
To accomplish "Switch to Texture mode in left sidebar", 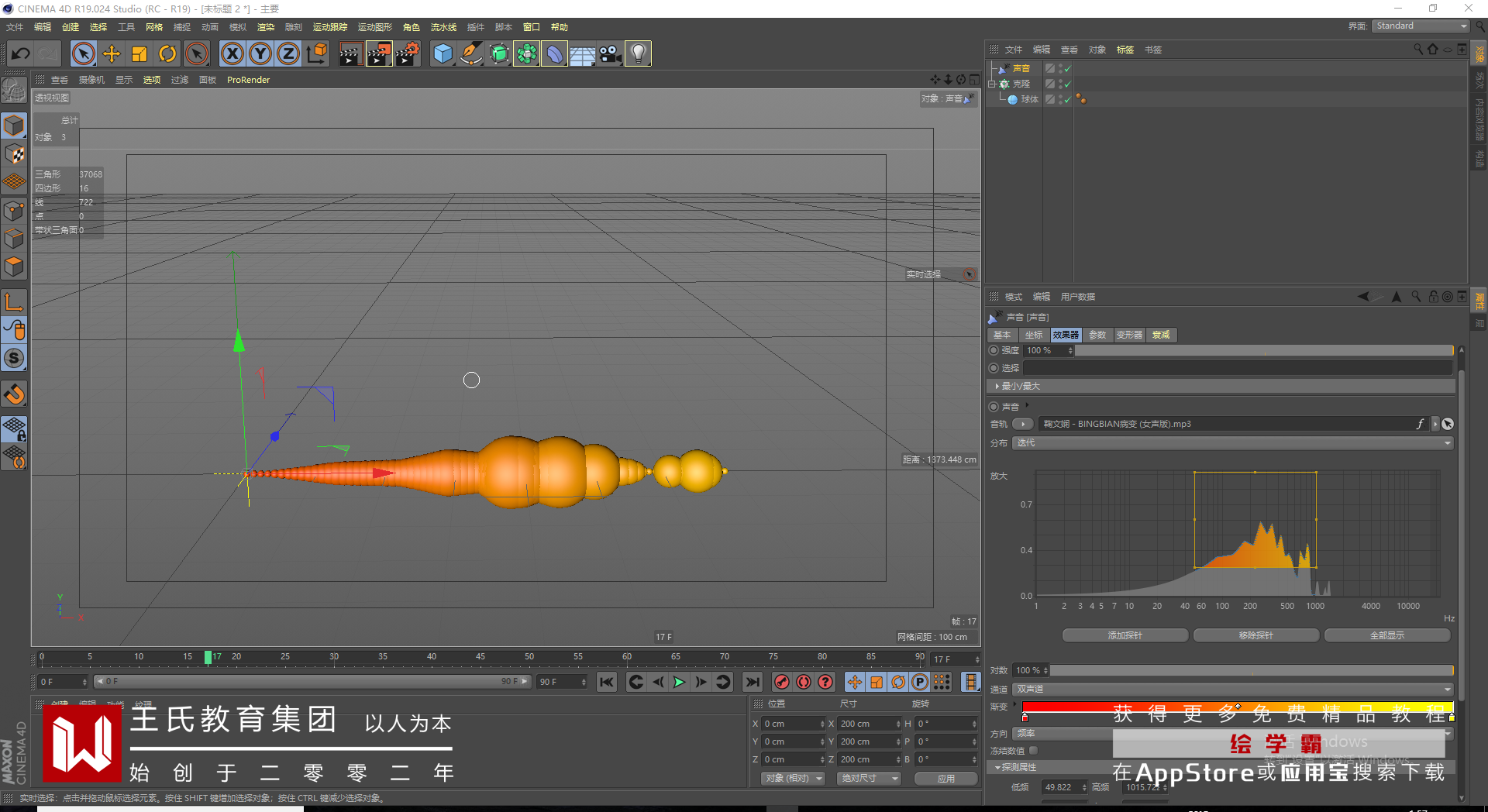I will click(14, 153).
